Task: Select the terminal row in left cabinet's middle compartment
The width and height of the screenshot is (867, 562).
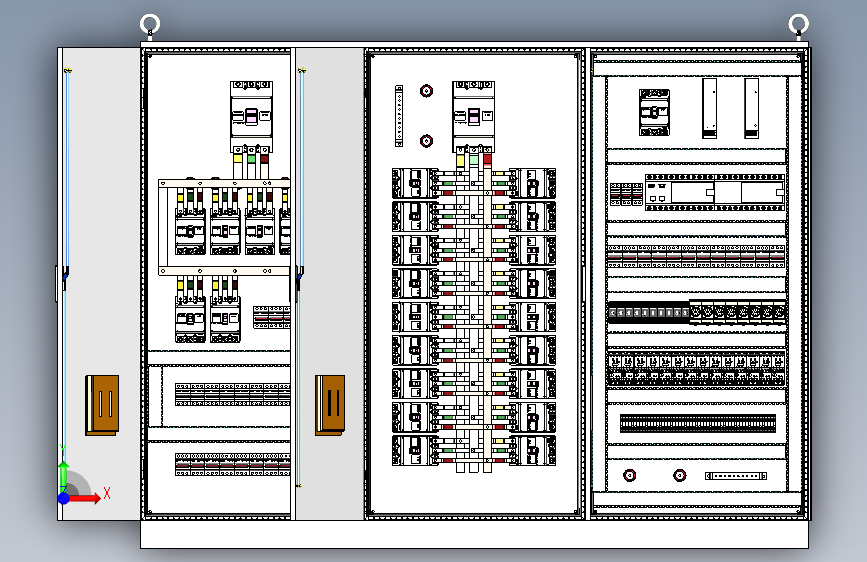Action: [x=233, y=394]
